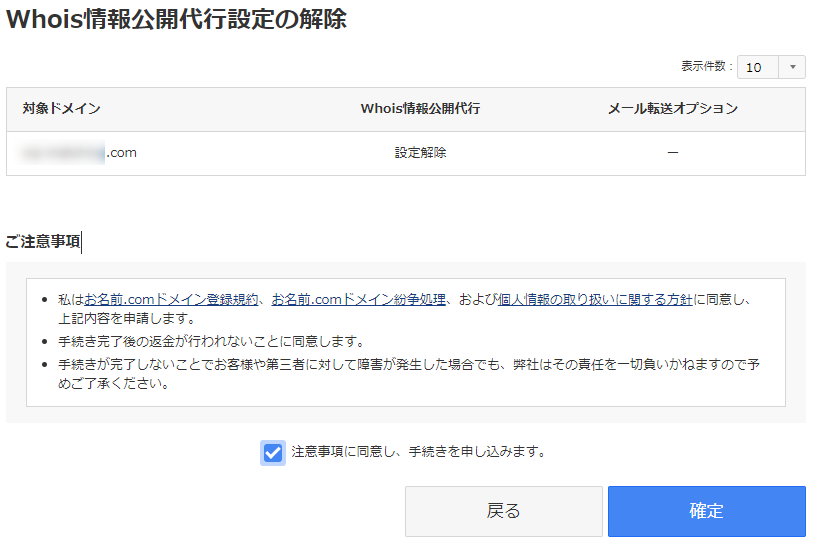
Task: Click the blue 確定 confirm button
Action: pyautogui.click(x=706, y=511)
